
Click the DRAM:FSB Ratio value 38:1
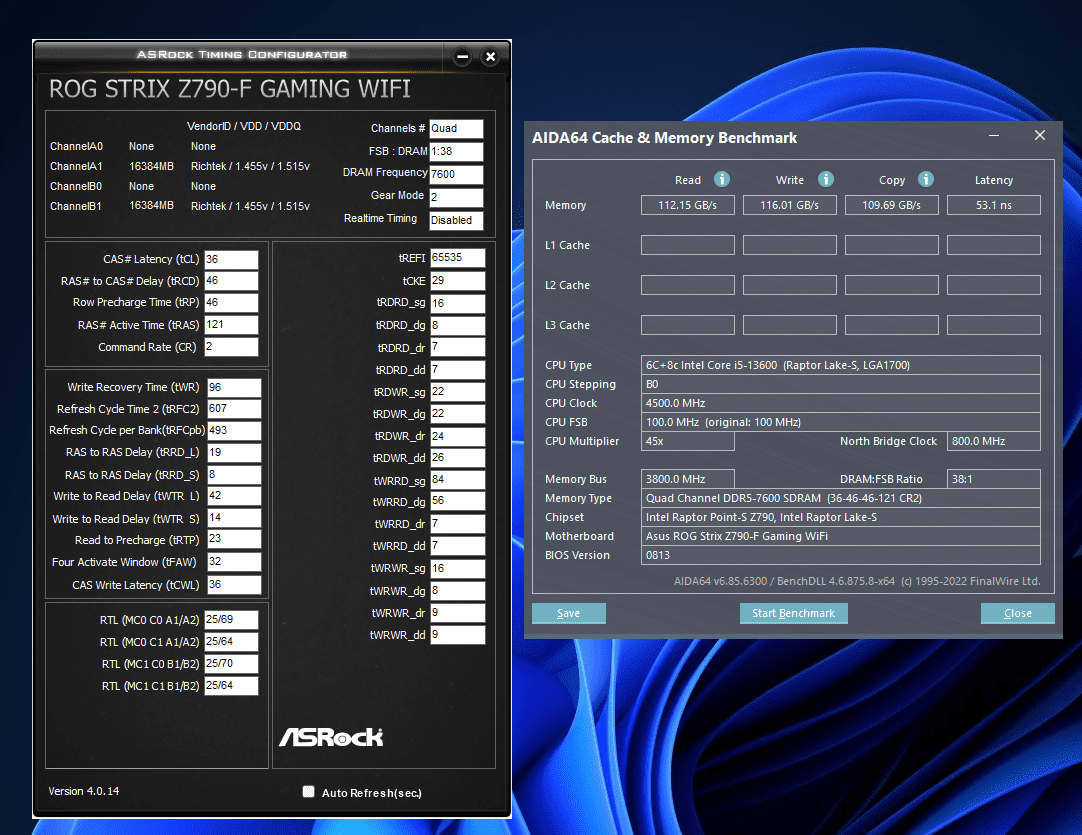point(994,479)
